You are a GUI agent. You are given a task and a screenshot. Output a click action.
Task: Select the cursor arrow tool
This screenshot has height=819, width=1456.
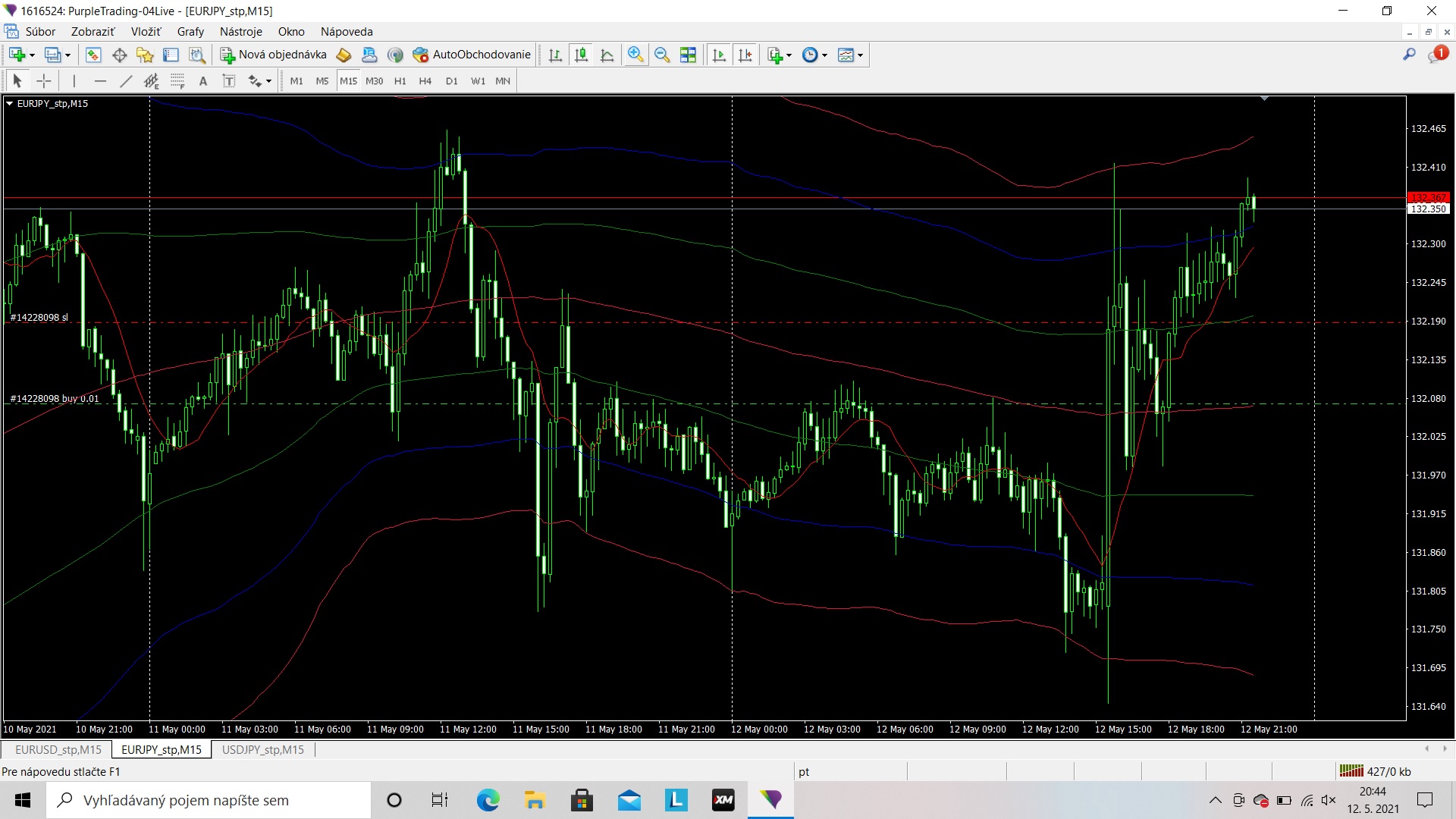point(17,80)
